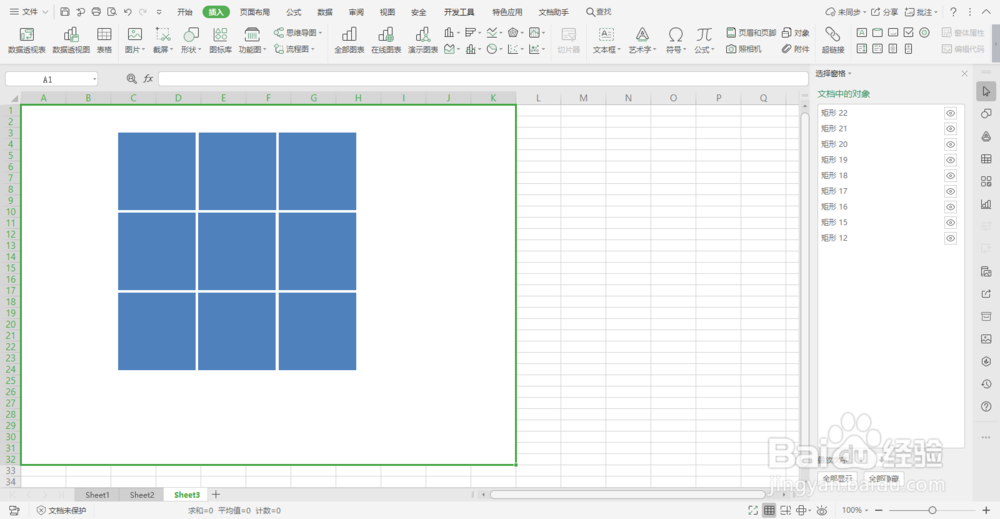The height and width of the screenshot is (519, 1000).
Task: Toggle visibility of 矩形 22
Action: (950, 113)
